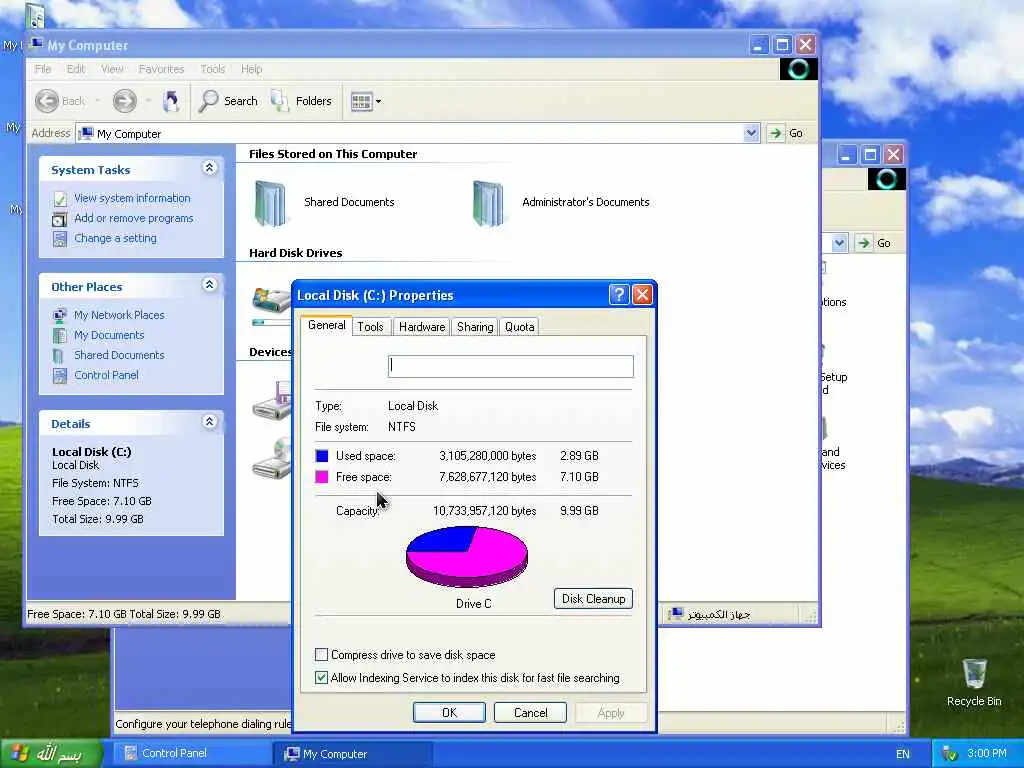Click Add or remove programs icon
This screenshot has width=1024, height=768.
(x=59, y=219)
